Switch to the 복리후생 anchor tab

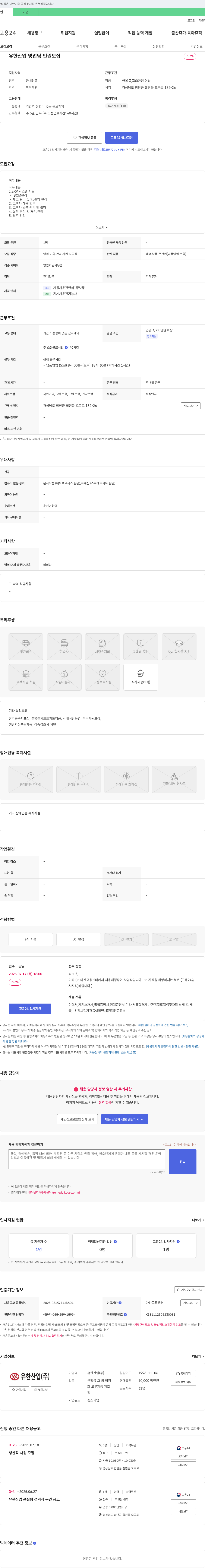pyautogui.click(x=120, y=46)
